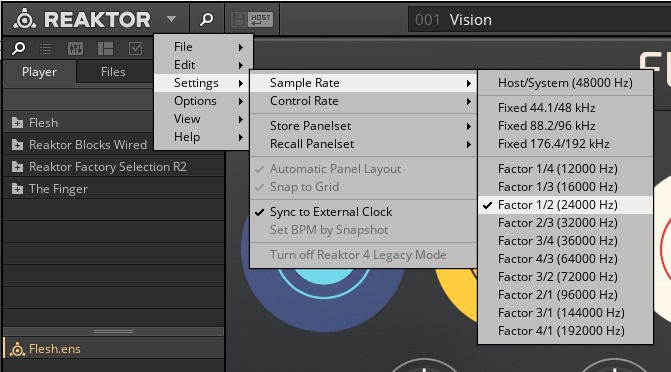
Task: Select Factor 2/3 (32000 Hz)
Action: click(x=565, y=223)
